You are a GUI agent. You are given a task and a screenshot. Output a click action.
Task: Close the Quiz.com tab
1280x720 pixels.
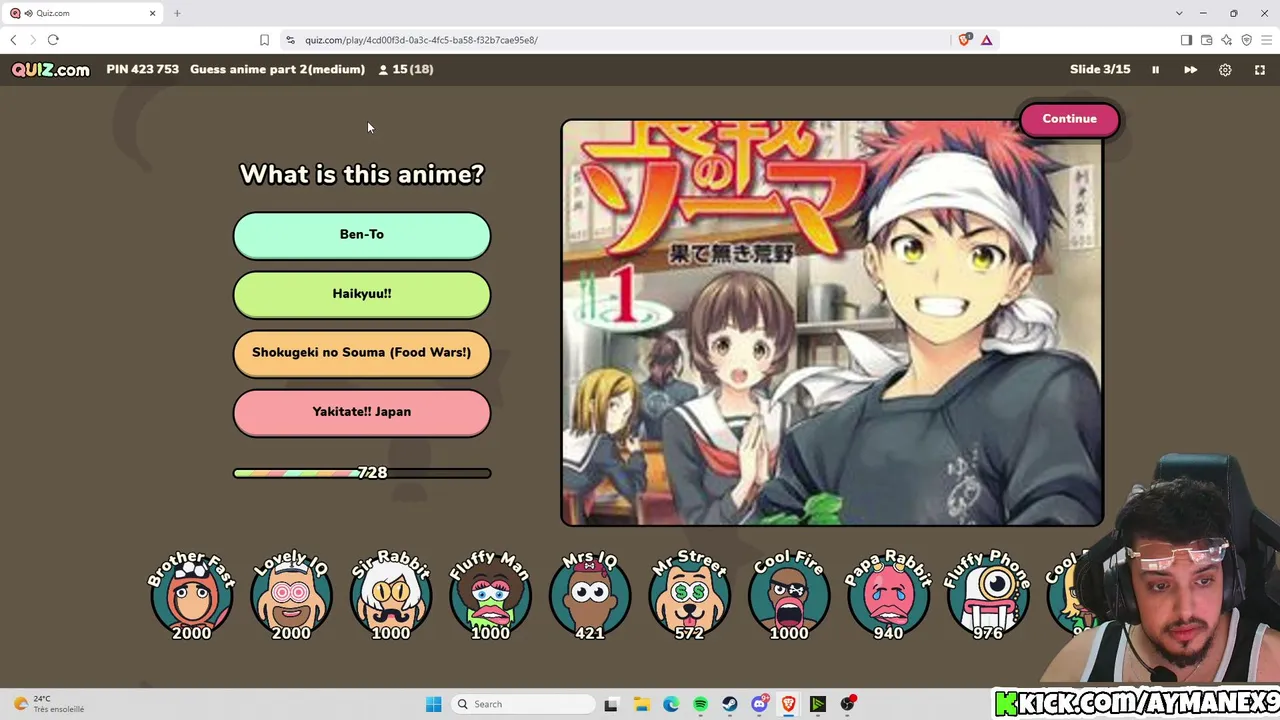pos(153,13)
